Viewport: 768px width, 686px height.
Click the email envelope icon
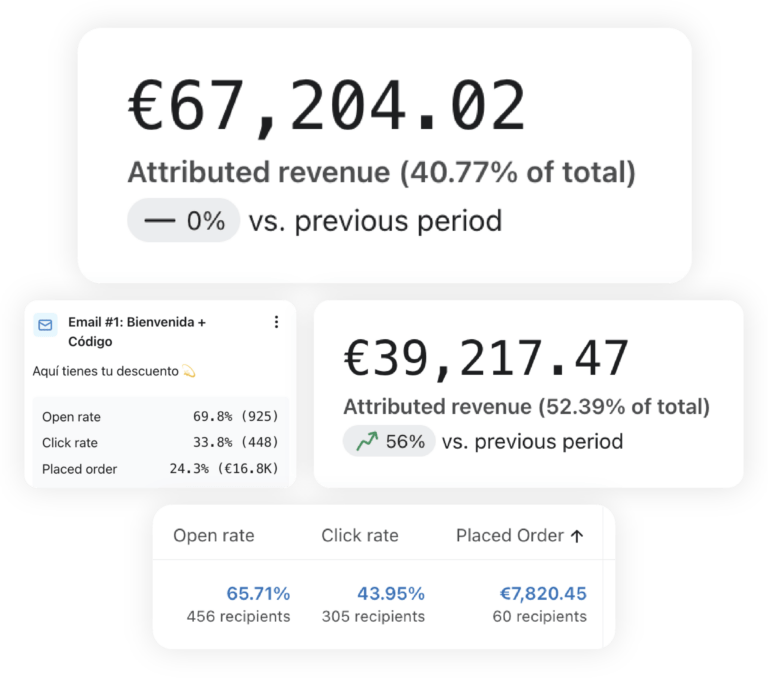45,324
